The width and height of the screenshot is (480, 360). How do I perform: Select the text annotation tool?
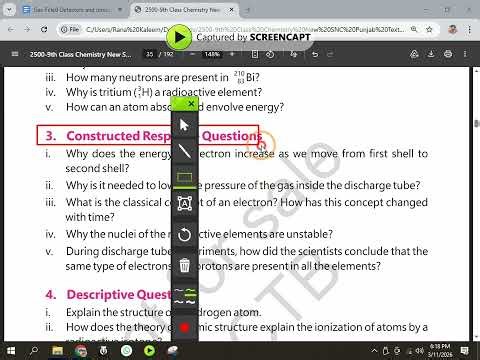184,203
